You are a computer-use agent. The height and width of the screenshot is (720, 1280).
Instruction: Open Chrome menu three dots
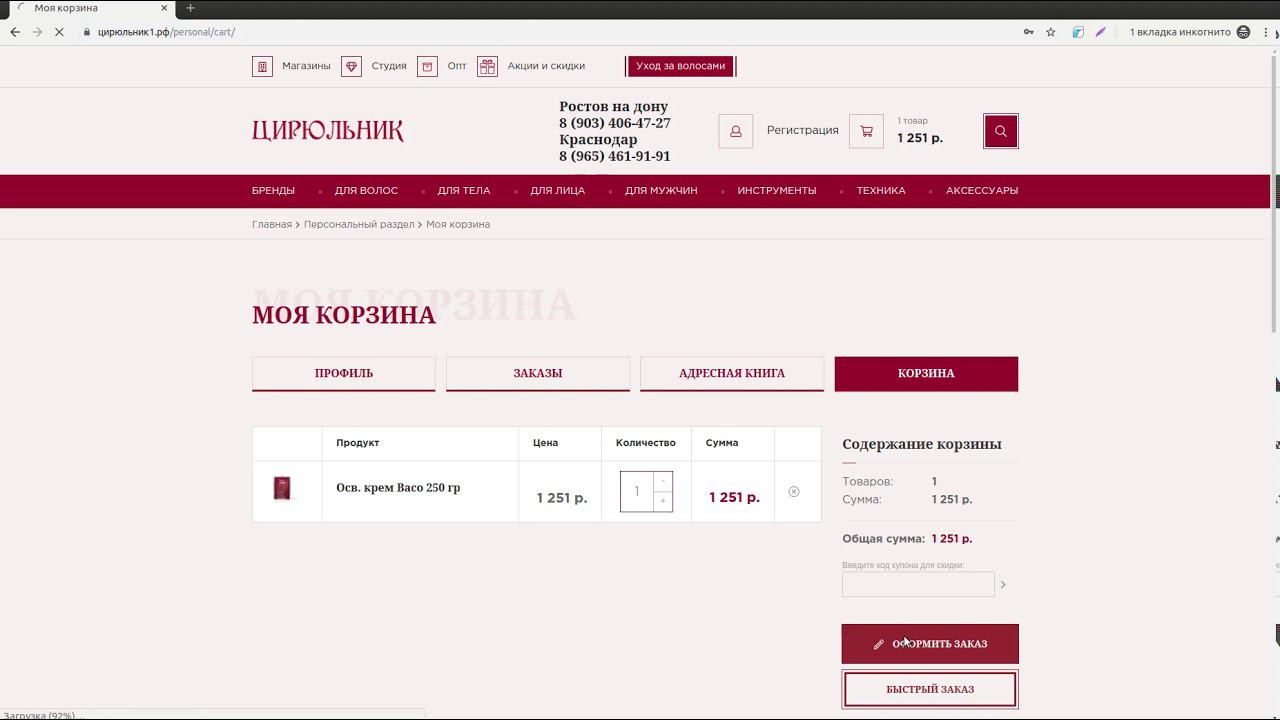[x=1266, y=32]
